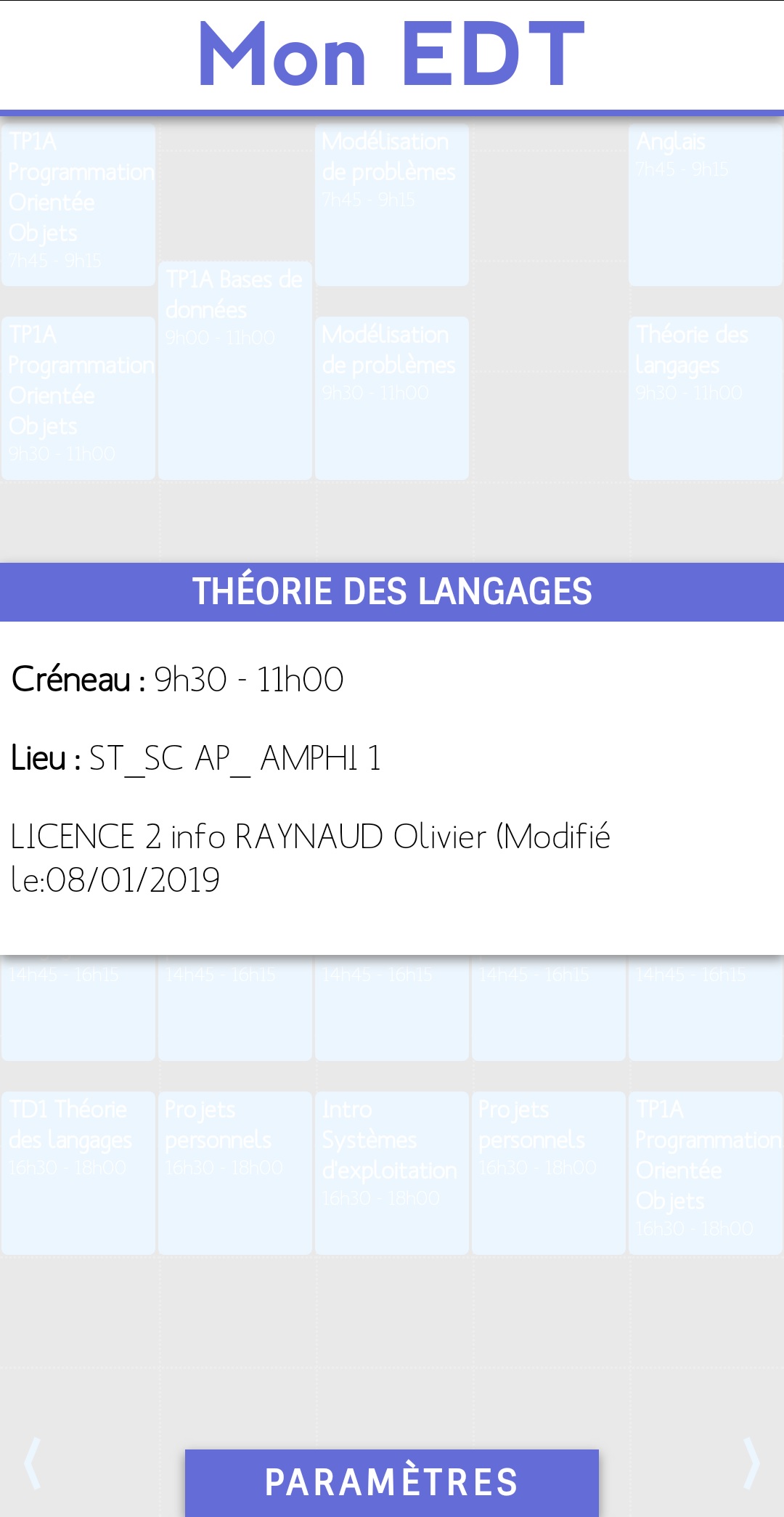
Task: Select Projets personnels right of Intro Systèmes d'exploitation
Action: [548, 1172]
